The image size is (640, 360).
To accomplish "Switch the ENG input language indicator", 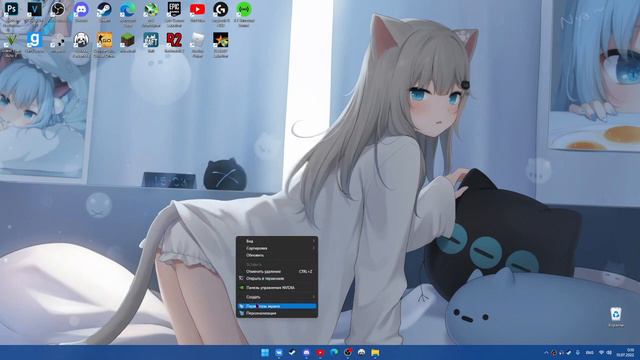I will [589, 352].
